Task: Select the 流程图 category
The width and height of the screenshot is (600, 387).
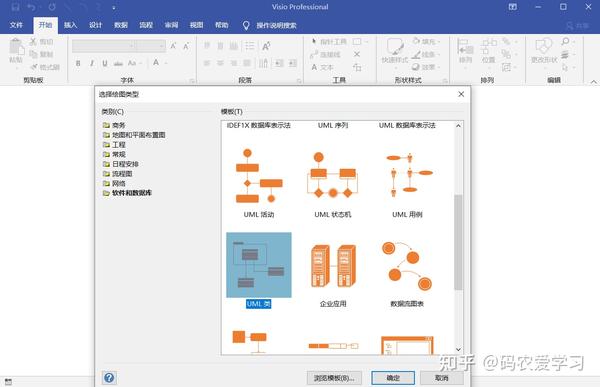Action: [118, 174]
